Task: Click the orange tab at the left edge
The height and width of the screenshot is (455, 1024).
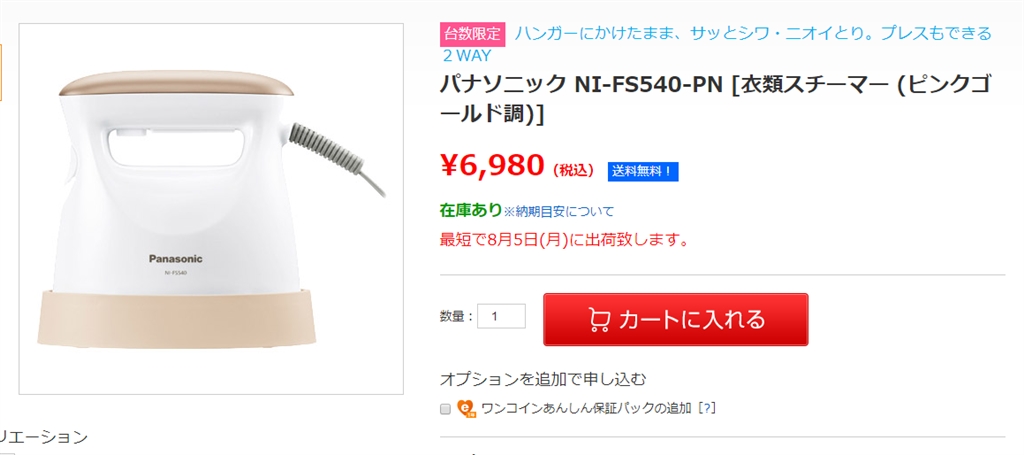Action: tap(2, 71)
